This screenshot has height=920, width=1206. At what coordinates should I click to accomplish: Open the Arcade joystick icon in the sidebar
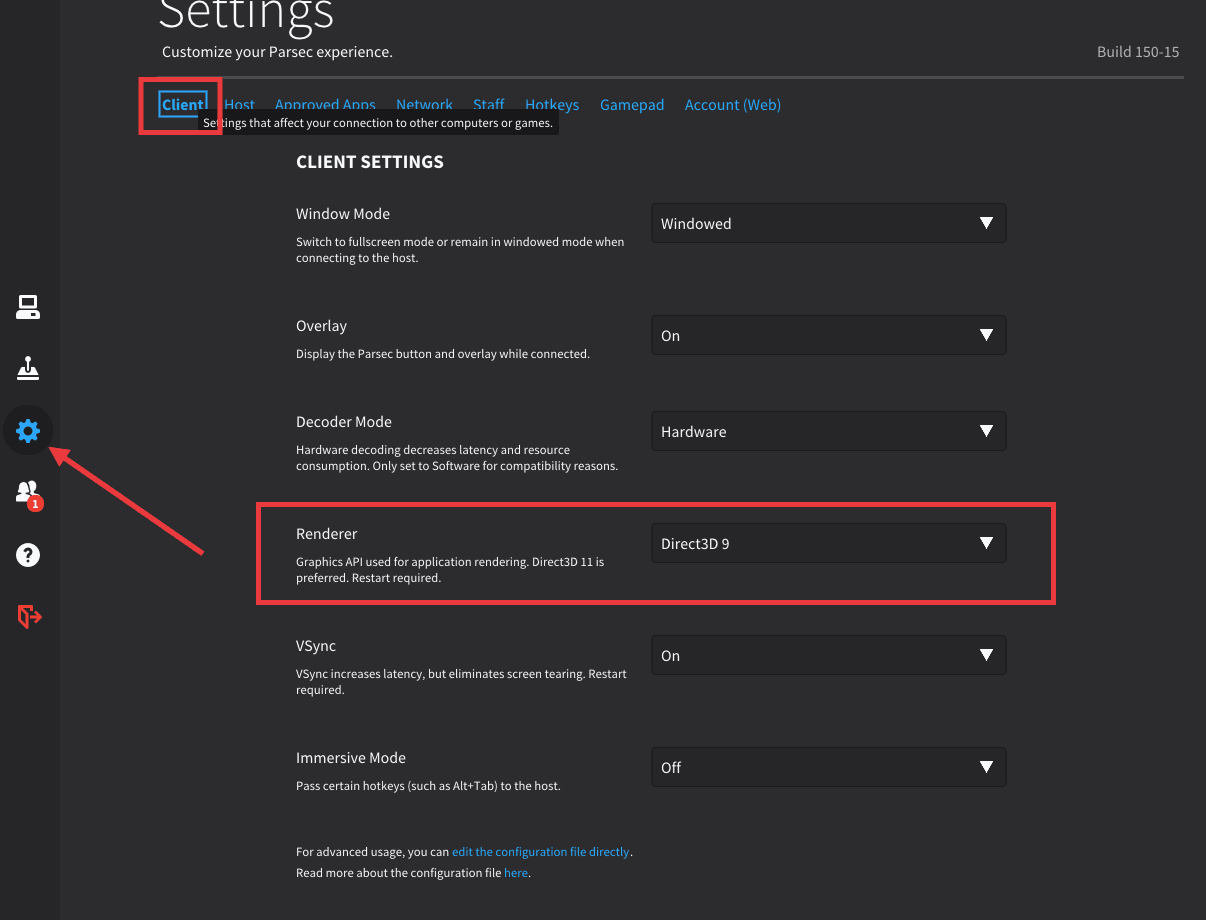(28, 369)
